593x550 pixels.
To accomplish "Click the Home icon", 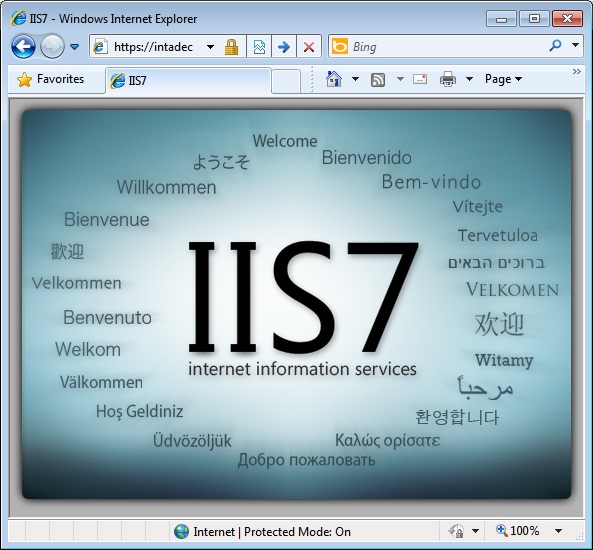I will (334, 79).
